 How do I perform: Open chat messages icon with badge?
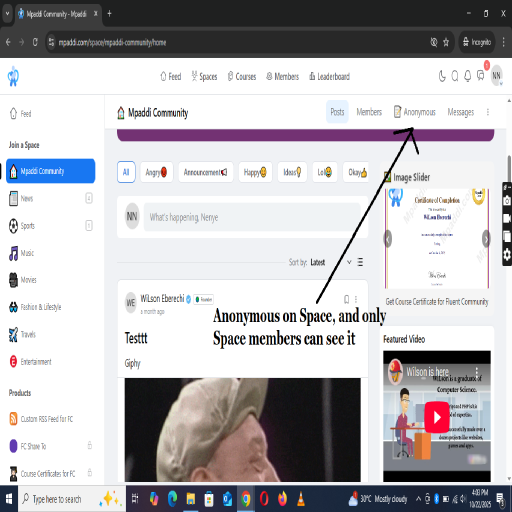pos(481,76)
